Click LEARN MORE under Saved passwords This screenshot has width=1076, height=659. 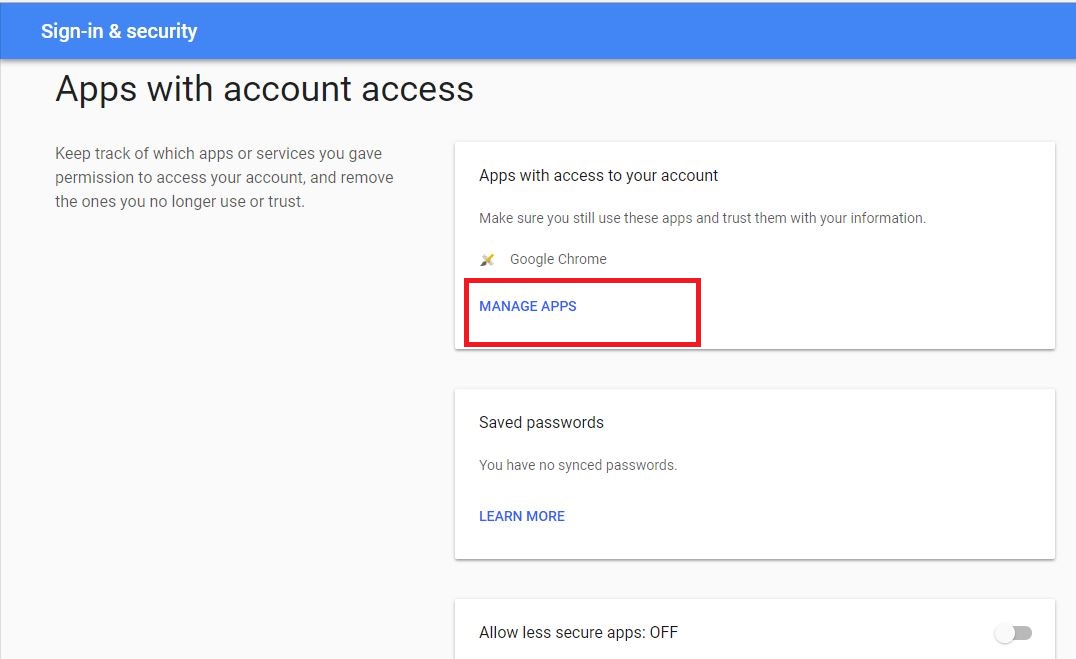point(522,516)
